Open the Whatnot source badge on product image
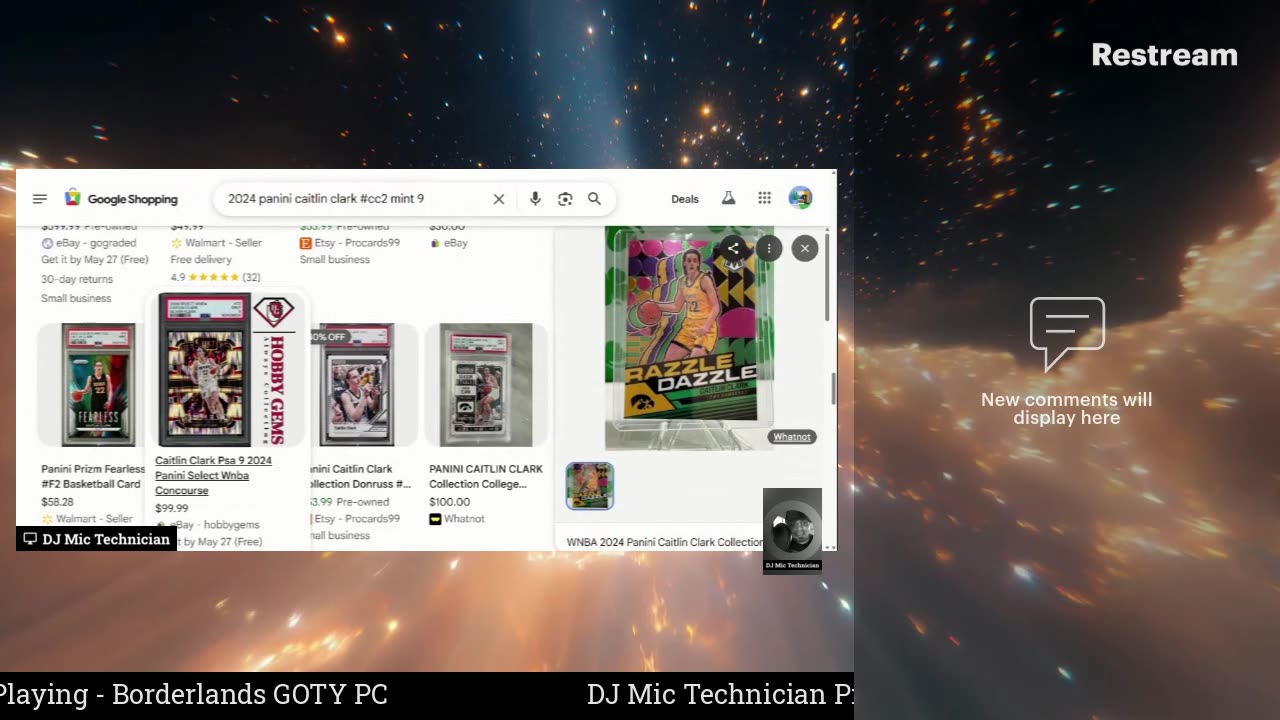This screenshot has height=720, width=1280. tap(792, 437)
